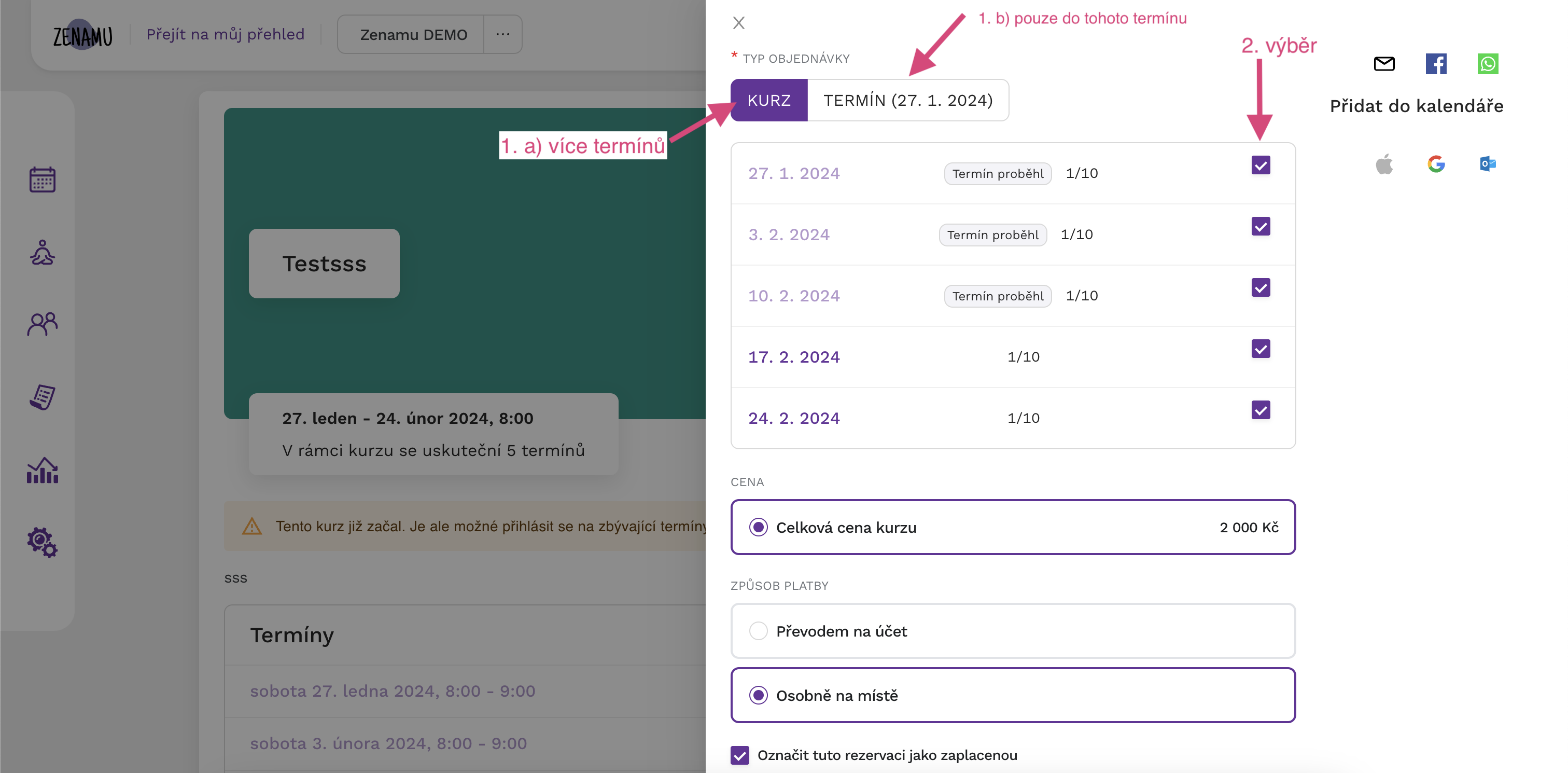Click the 24. 2. 2024 date in the list
The height and width of the screenshot is (773, 1568).
794,418
